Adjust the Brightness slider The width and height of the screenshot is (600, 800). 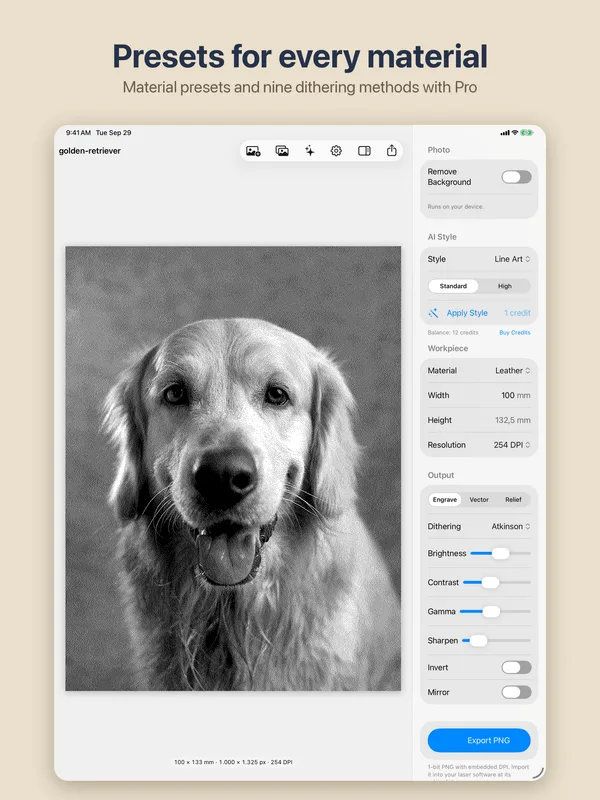pos(500,553)
